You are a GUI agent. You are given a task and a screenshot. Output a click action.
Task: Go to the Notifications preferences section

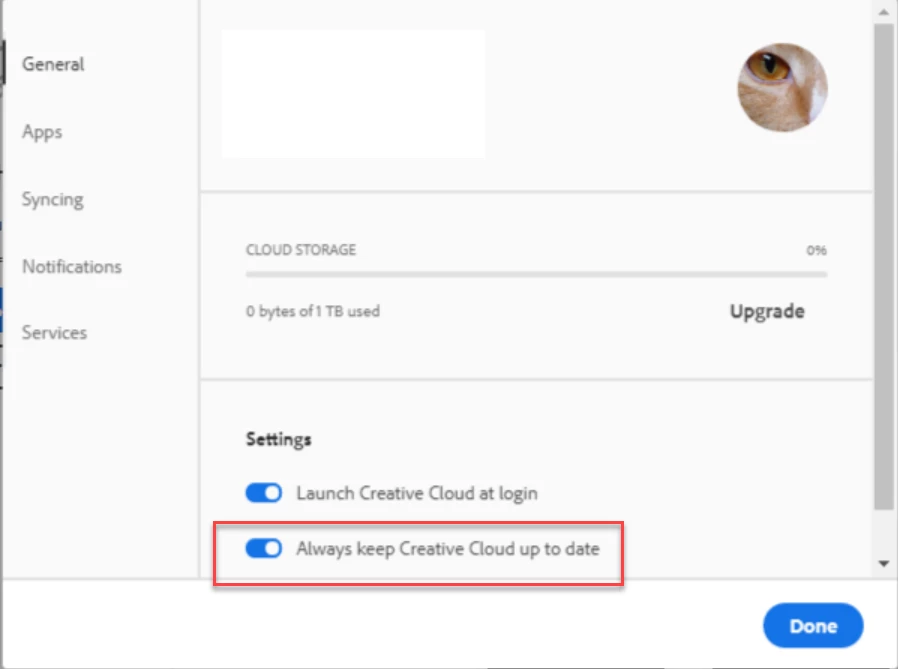pos(72,266)
